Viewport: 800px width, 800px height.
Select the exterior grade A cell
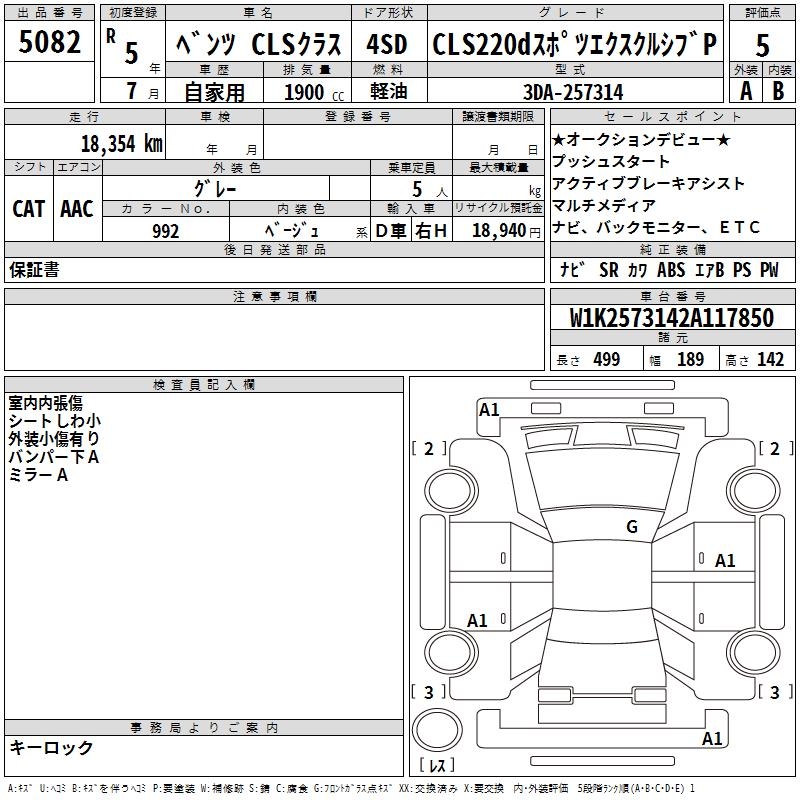(x=745, y=90)
